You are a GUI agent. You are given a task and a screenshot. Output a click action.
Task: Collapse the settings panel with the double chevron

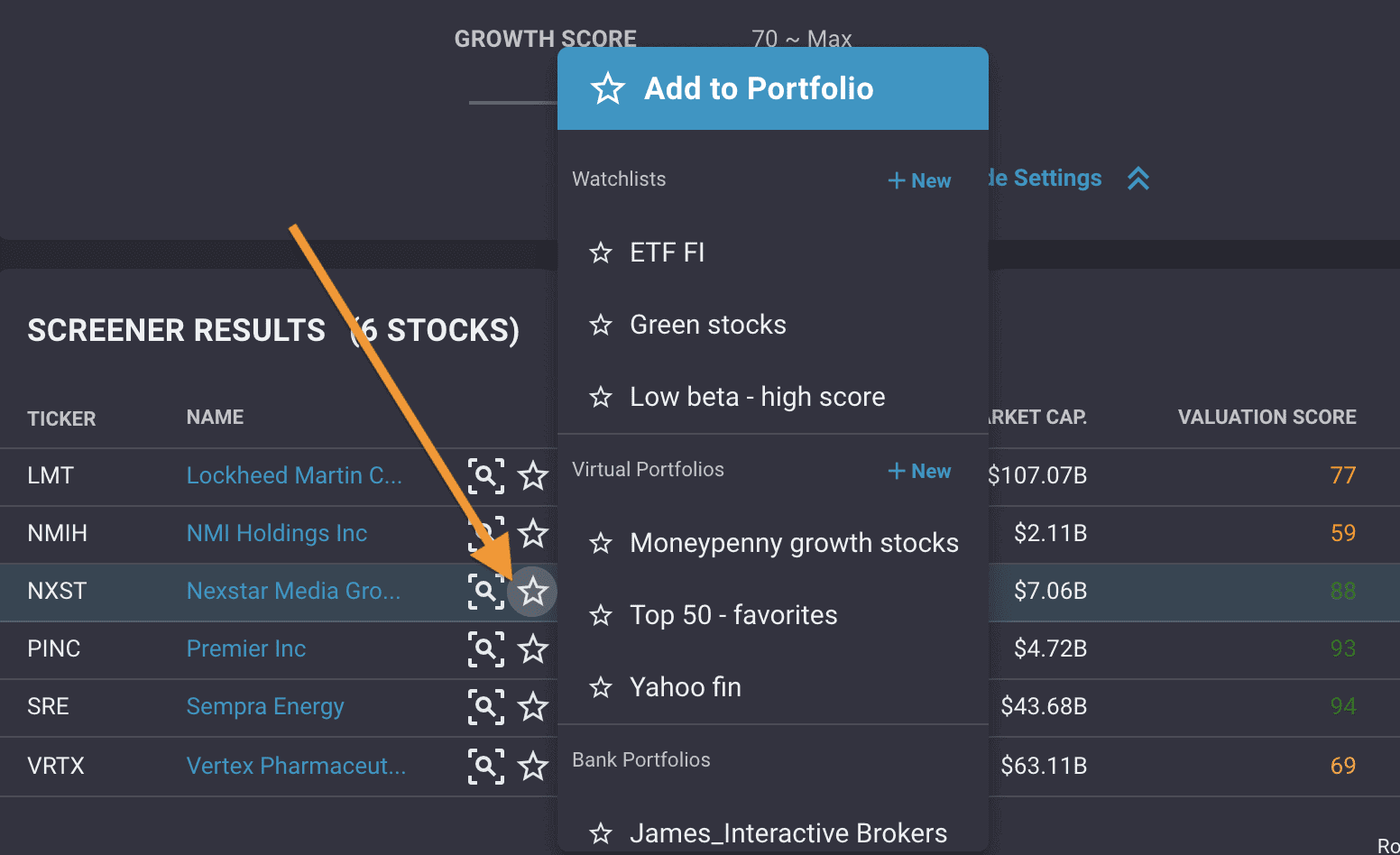point(1137,179)
